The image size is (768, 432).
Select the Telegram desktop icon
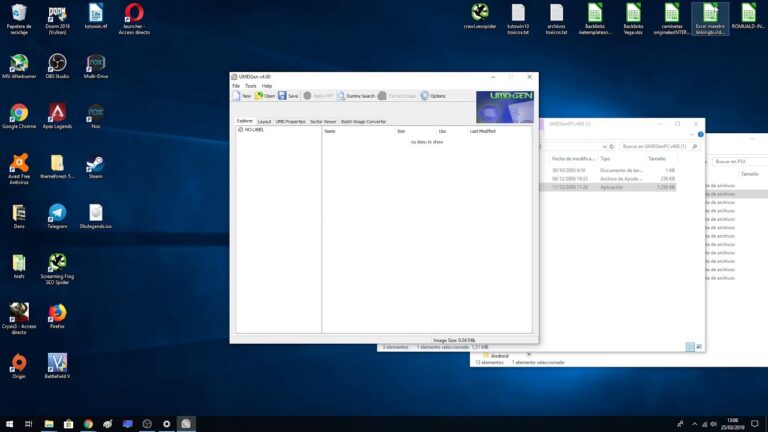click(57, 213)
